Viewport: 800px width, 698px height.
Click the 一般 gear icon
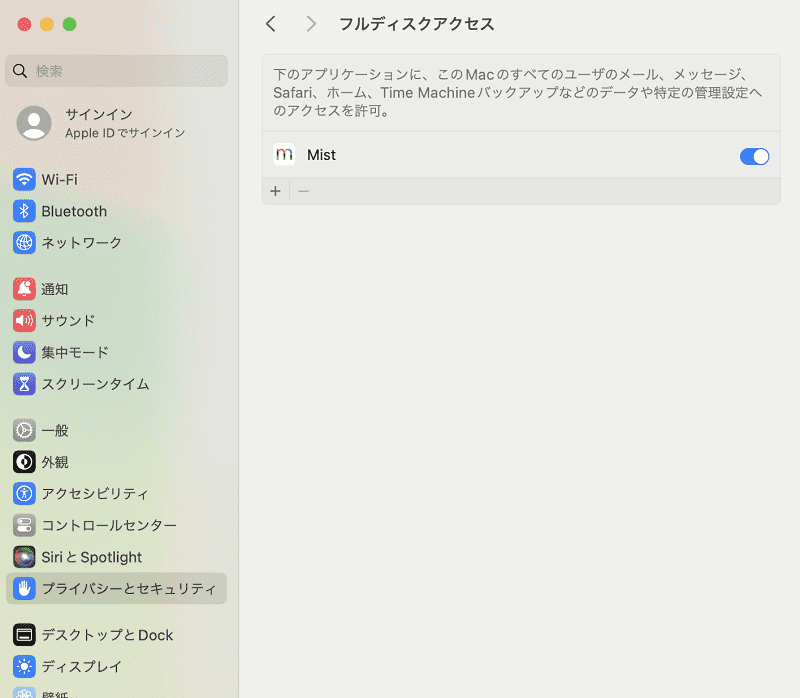coord(24,431)
